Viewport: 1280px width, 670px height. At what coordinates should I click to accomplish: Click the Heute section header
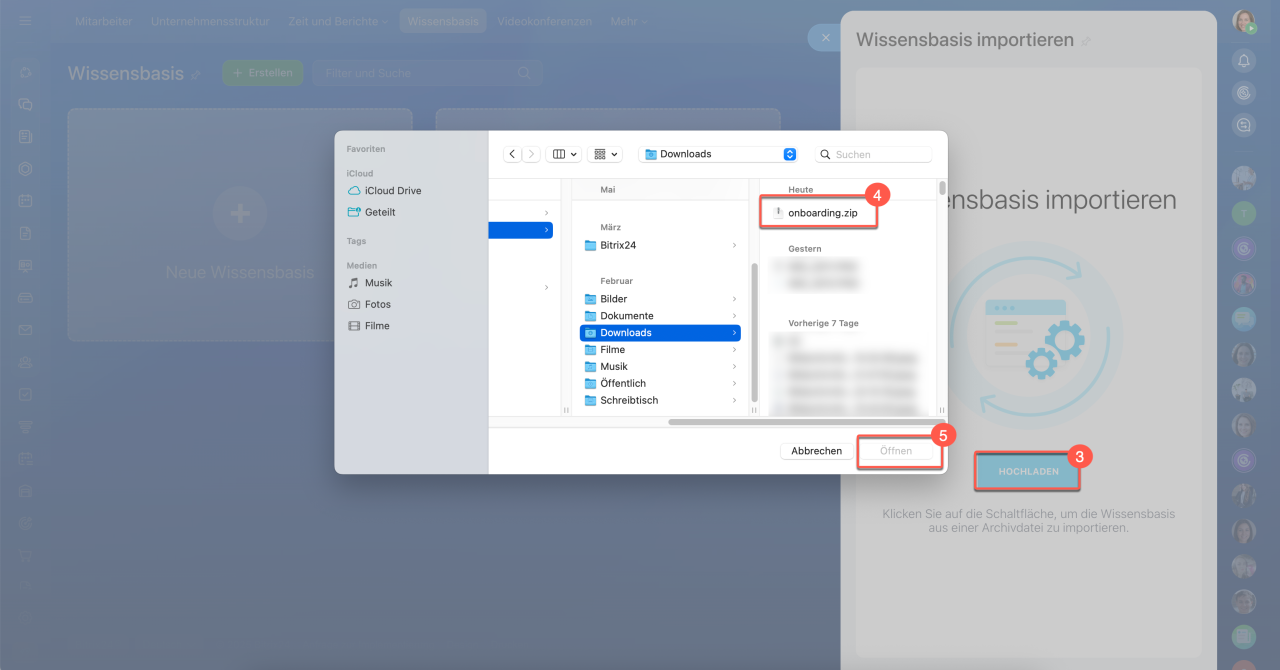[801, 190]
